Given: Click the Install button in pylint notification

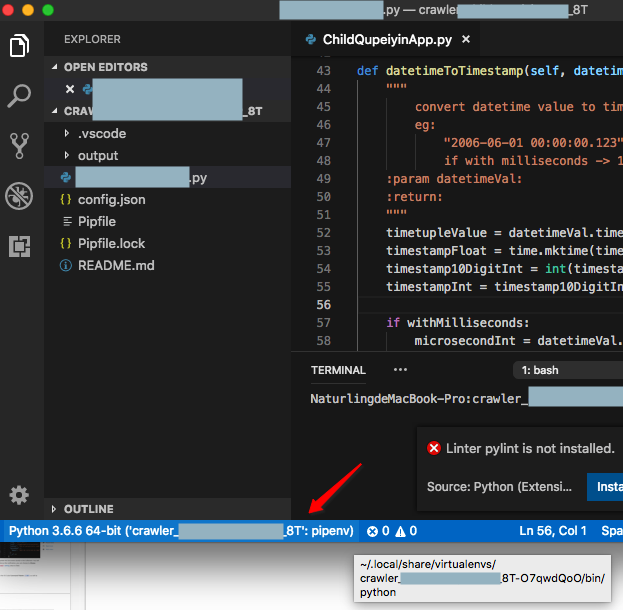Looking at the screenshot, I should point(605,487).
